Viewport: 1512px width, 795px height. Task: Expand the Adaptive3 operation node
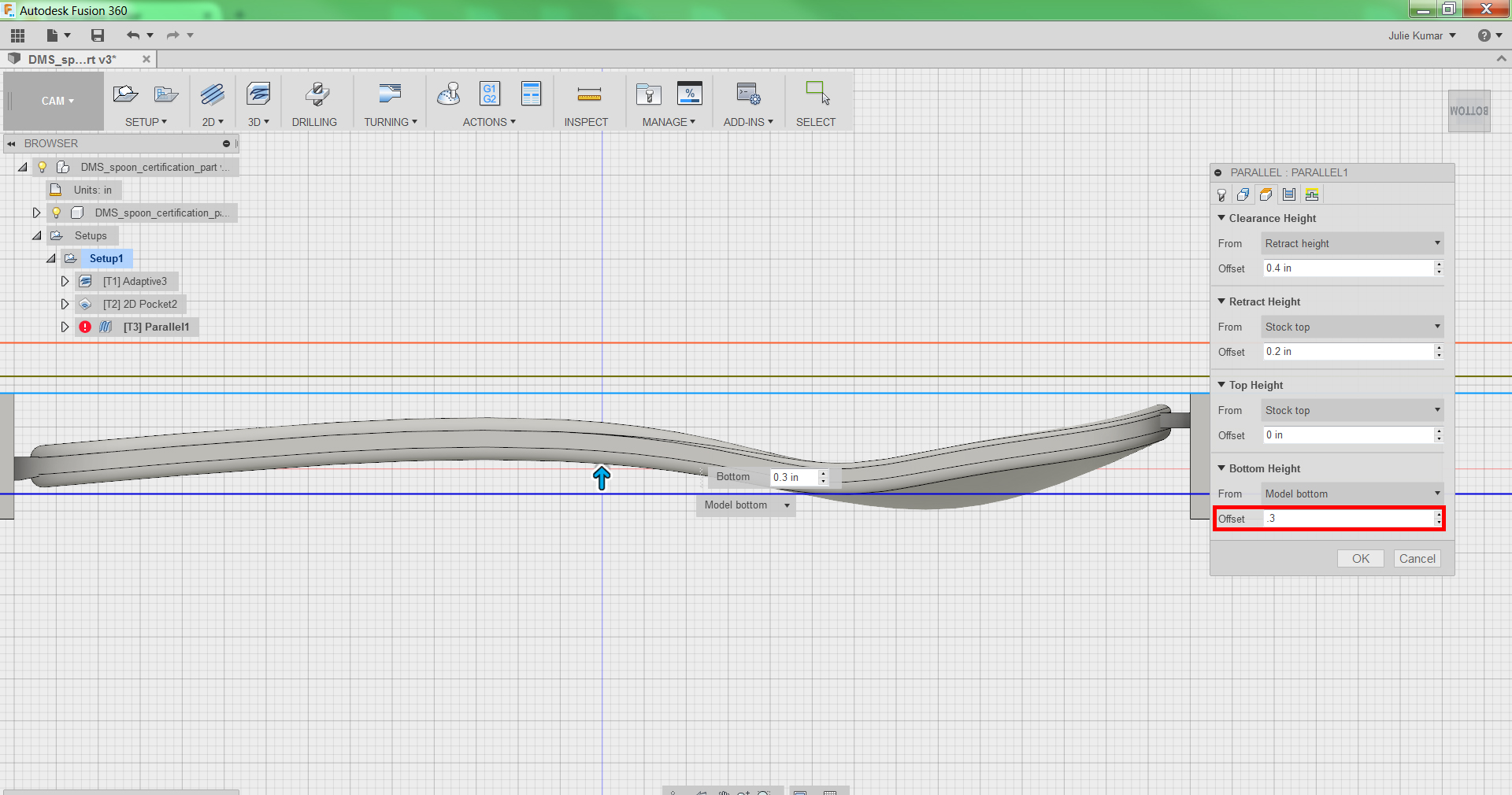coord(65,281)
